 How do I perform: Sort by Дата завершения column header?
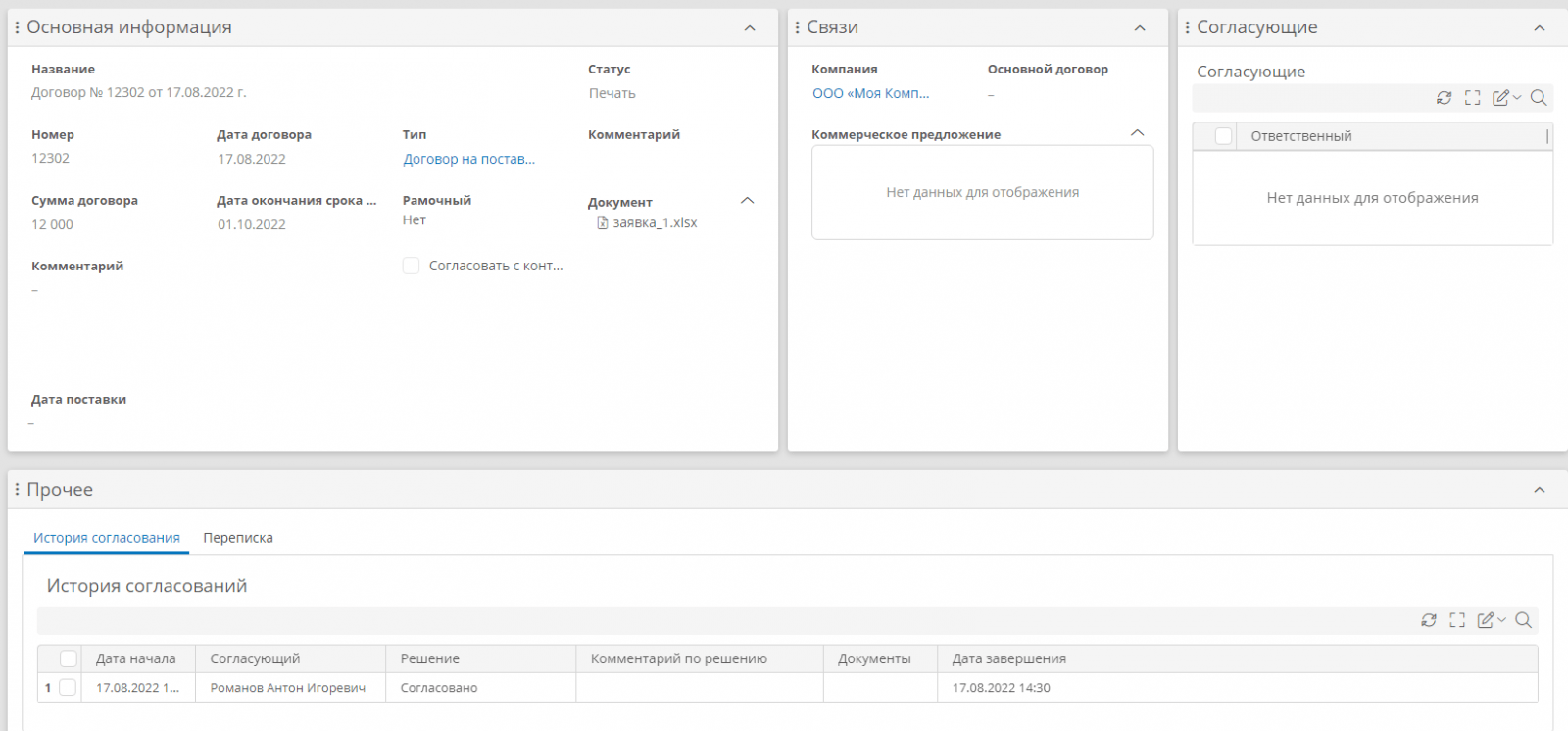click(x=1008, y=658)
